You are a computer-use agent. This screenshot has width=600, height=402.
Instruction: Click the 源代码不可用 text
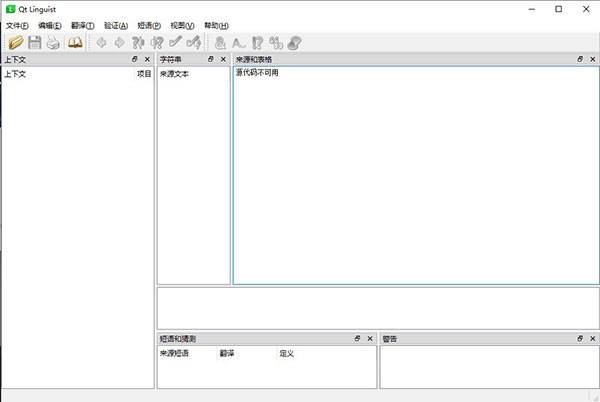tap(257, 73)
